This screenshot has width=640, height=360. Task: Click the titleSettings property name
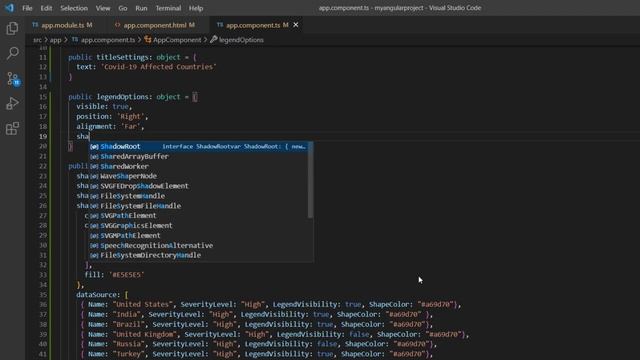122,57
